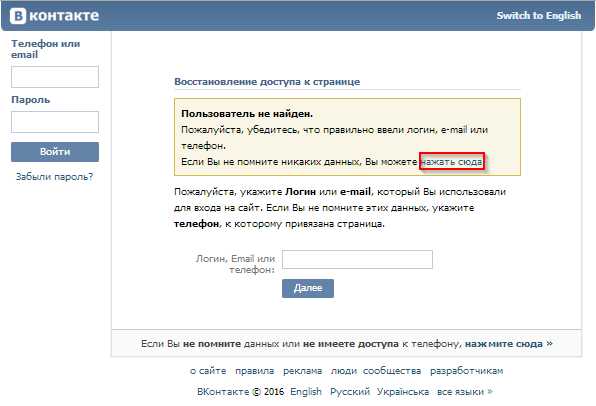The width and height of the screenshot is (596, 406).
Task: Expand все языки » language list
Action: pos(464,392)
